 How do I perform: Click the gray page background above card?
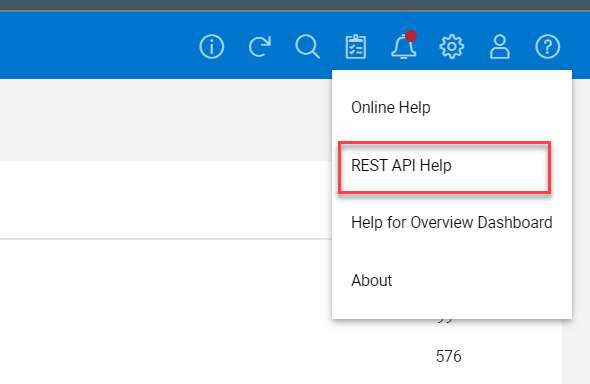coord(166,120)
